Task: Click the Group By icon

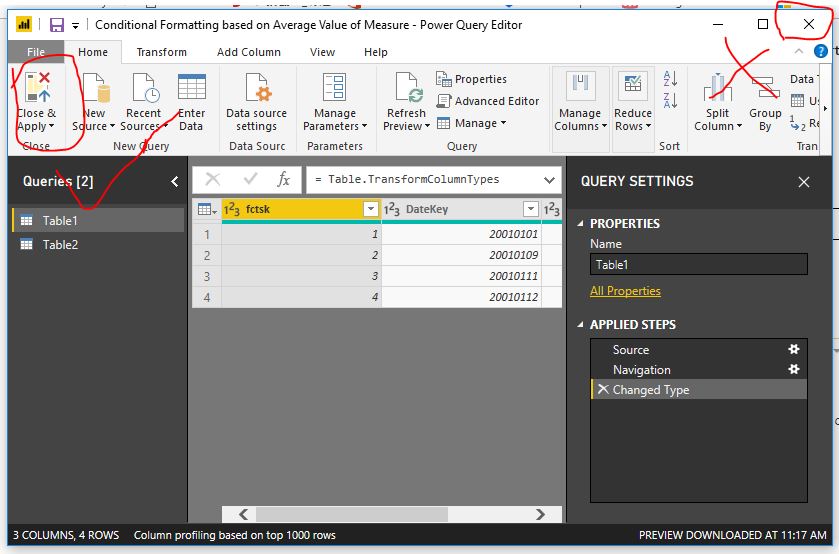Action: tap(765, 87)
